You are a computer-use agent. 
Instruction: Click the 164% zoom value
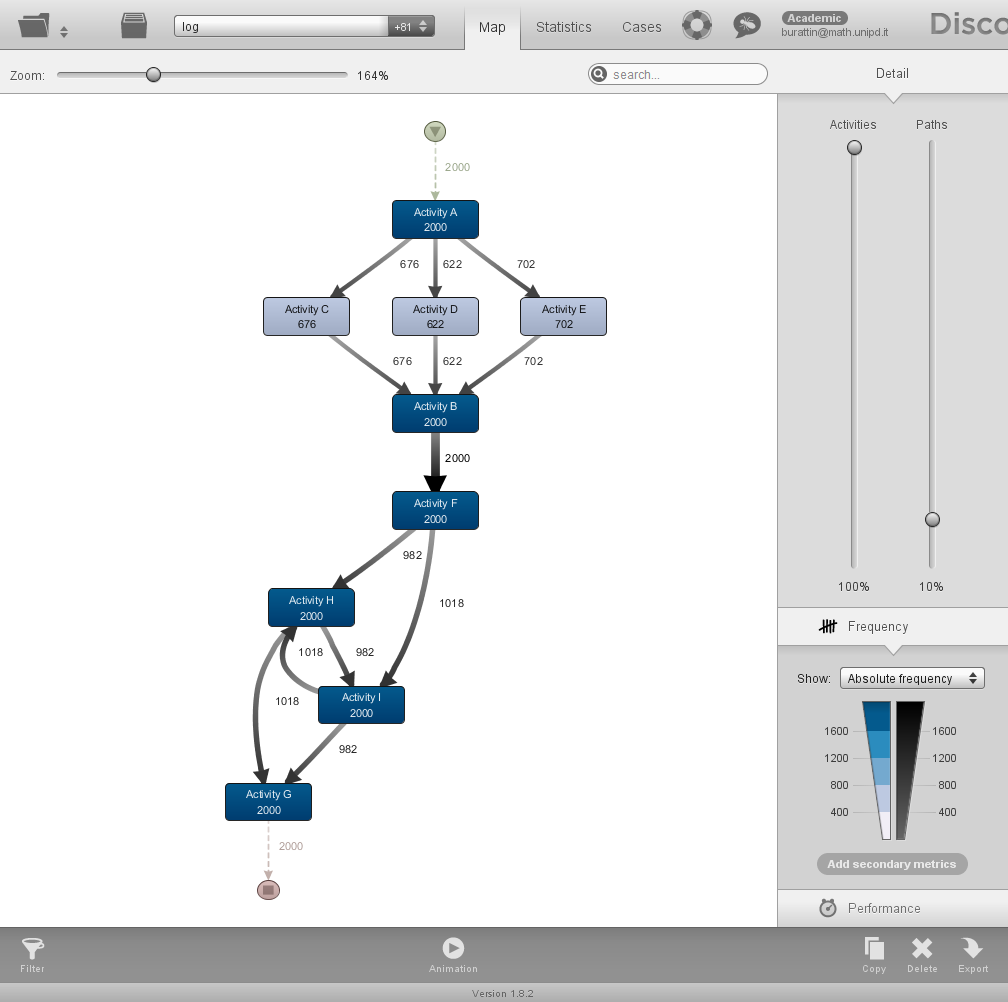[x=373, y=76]
